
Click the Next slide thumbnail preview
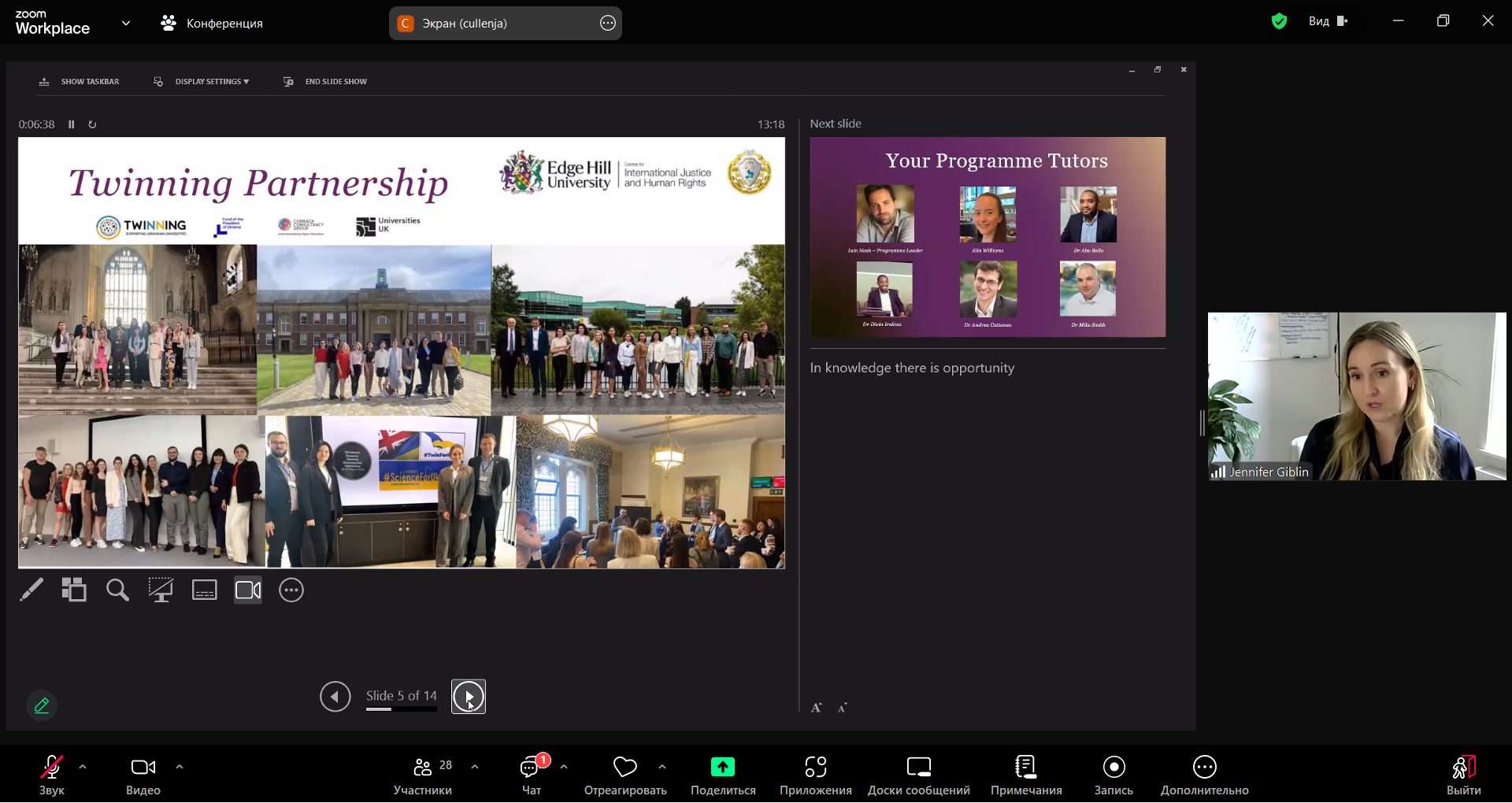coord(988,237)
